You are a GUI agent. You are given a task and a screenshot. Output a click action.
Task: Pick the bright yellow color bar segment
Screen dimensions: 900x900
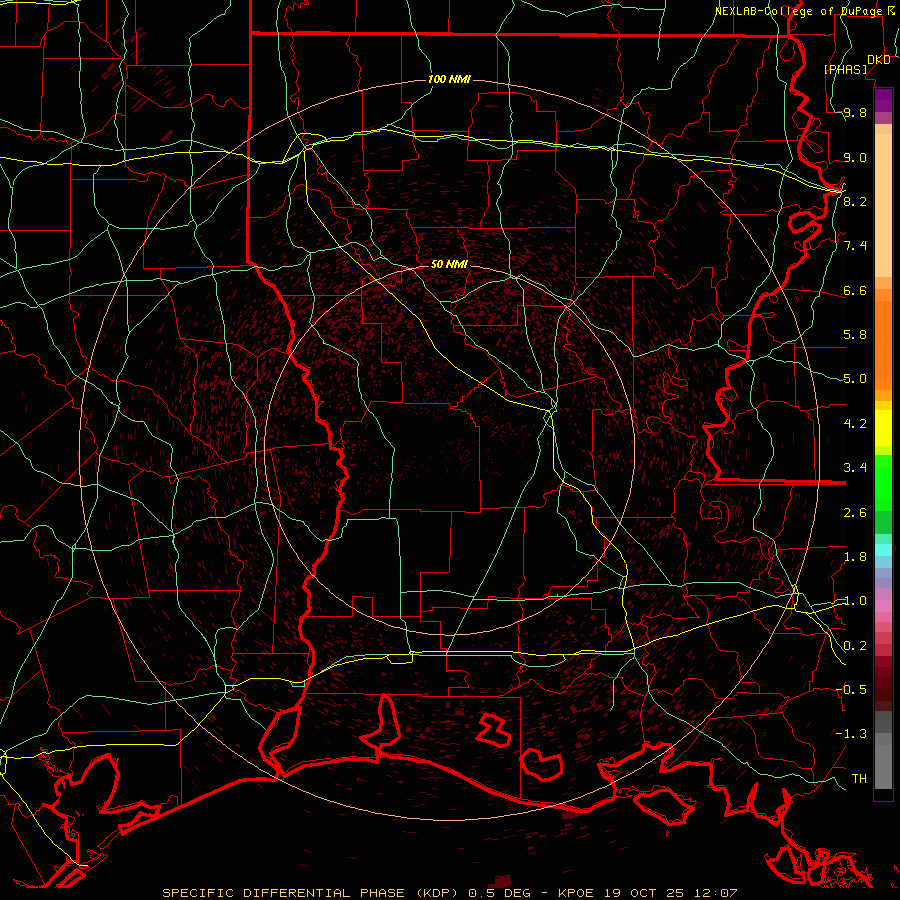pos(883,428)
